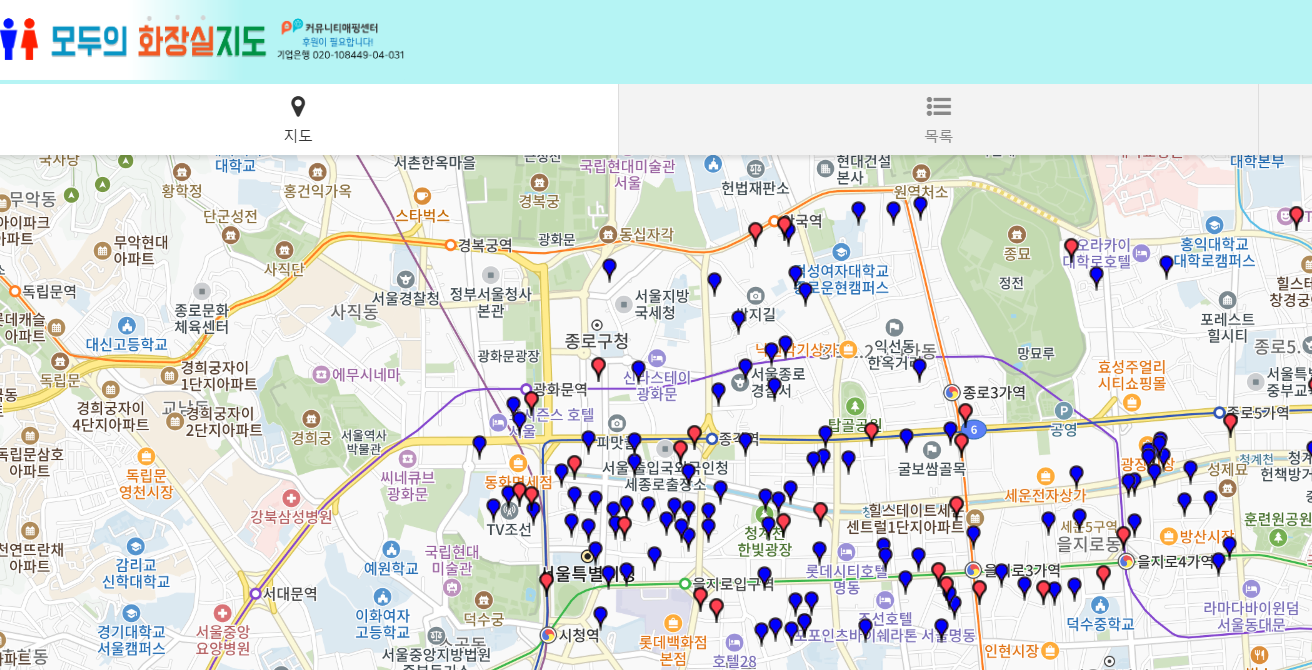Click the 모두의 화장실지도 logo
1312x670 pixels.
(135, 40)
